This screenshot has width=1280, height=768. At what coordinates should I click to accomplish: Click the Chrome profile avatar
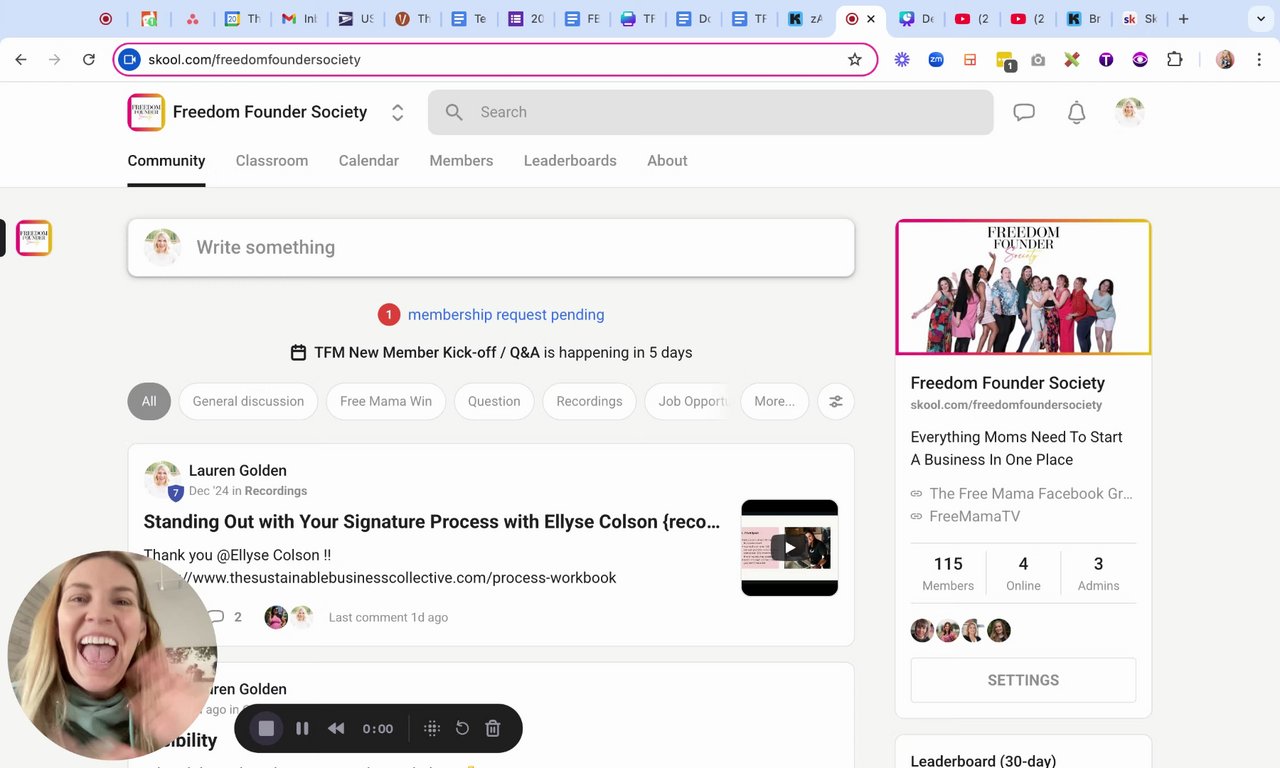pyautogui.click(x=1225, y=60)
